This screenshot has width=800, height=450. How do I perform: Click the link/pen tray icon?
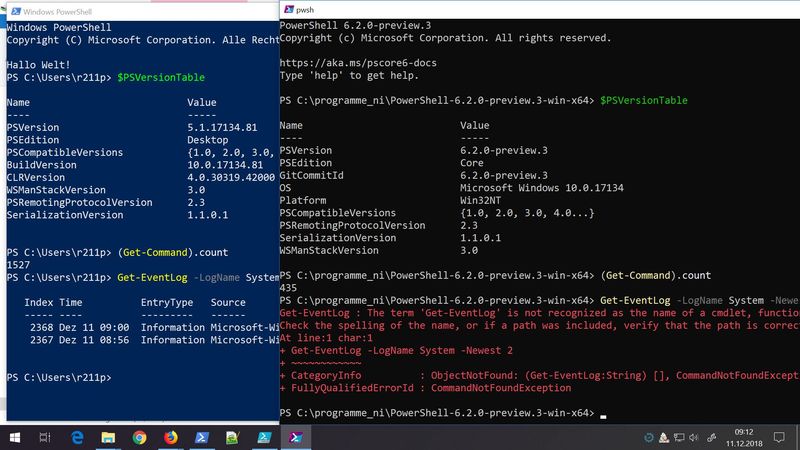(711, 437)
